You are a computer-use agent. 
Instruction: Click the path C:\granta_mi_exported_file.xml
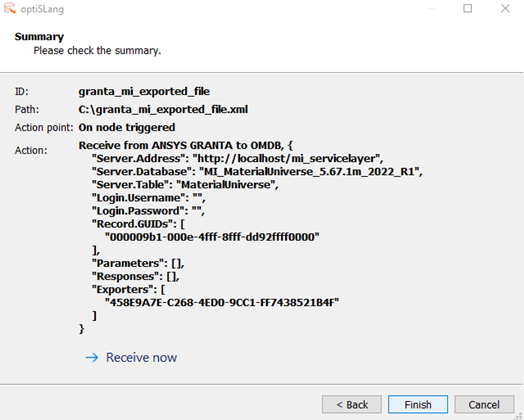coord(163,109)
